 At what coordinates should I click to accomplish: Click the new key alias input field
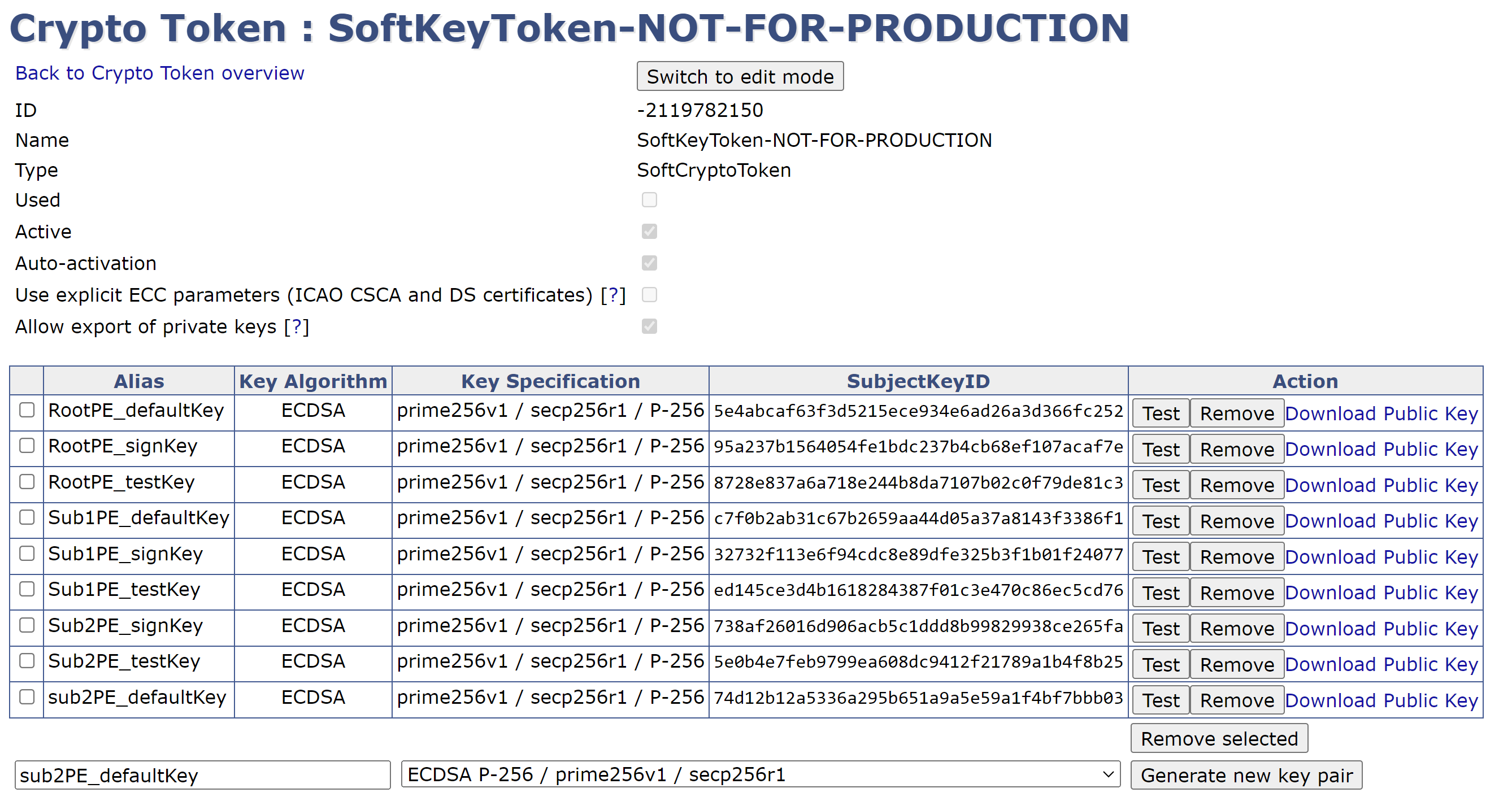coord(202,775)
